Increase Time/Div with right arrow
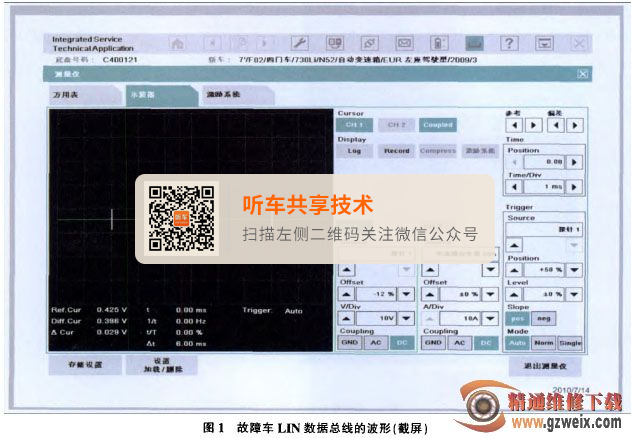The width and height of the screenshot is (631, 438). 574,187
